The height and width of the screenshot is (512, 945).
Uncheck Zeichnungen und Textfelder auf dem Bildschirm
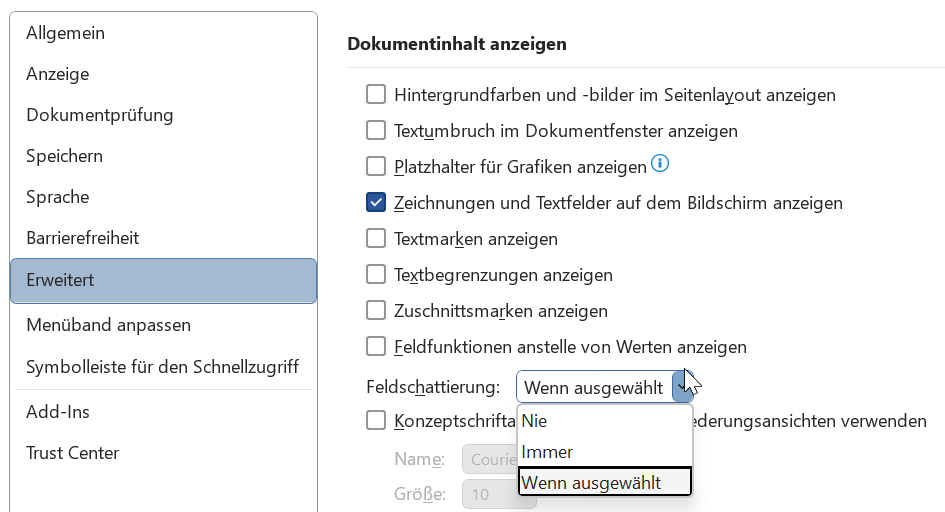pos(376,202)
